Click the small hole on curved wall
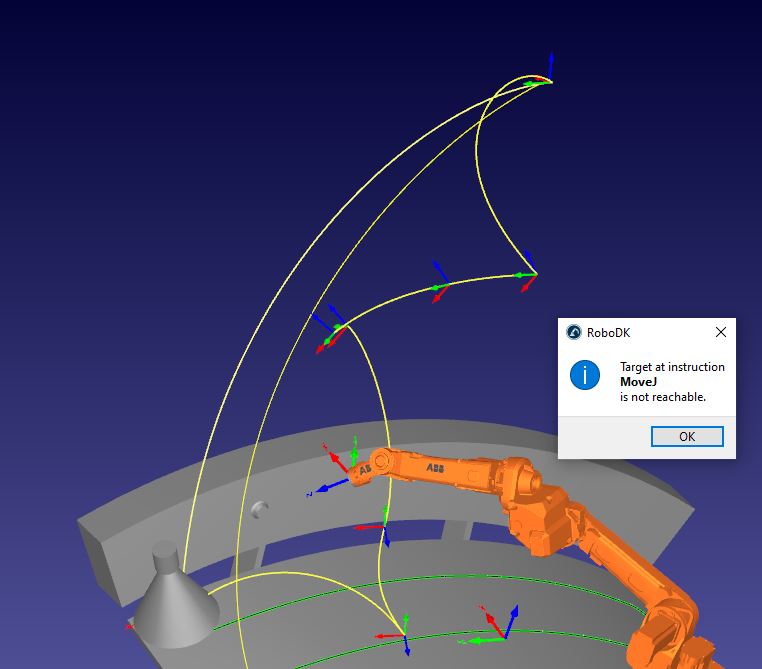 (260, 509)
